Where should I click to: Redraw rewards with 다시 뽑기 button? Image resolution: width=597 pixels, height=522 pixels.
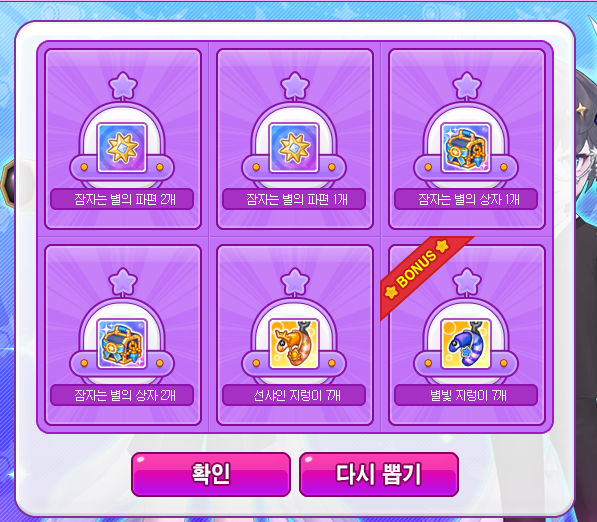(379, 474)
